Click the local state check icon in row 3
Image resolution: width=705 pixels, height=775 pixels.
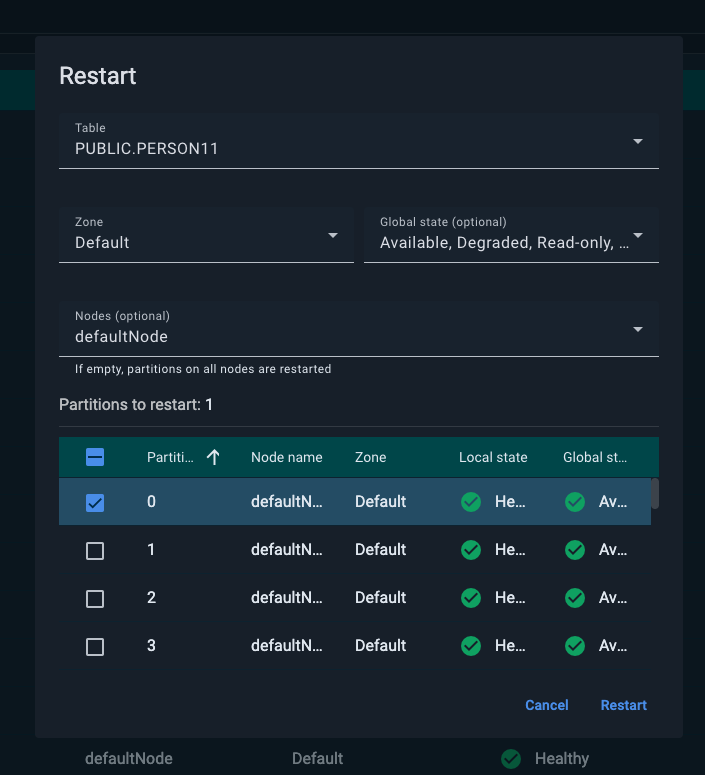pyautogui.click(x=471, y=646)
